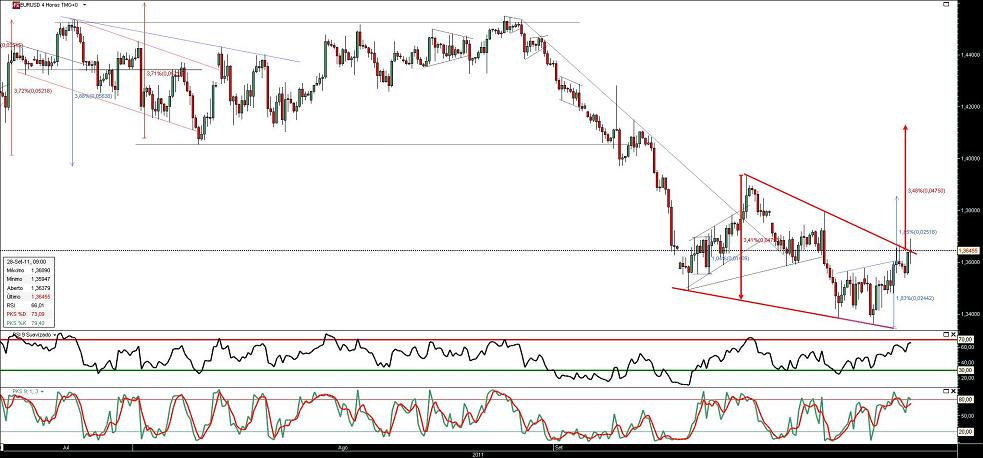Maximize the PKS stochastic pane
The height and width of the screenshot is (458, 983).
946,391
